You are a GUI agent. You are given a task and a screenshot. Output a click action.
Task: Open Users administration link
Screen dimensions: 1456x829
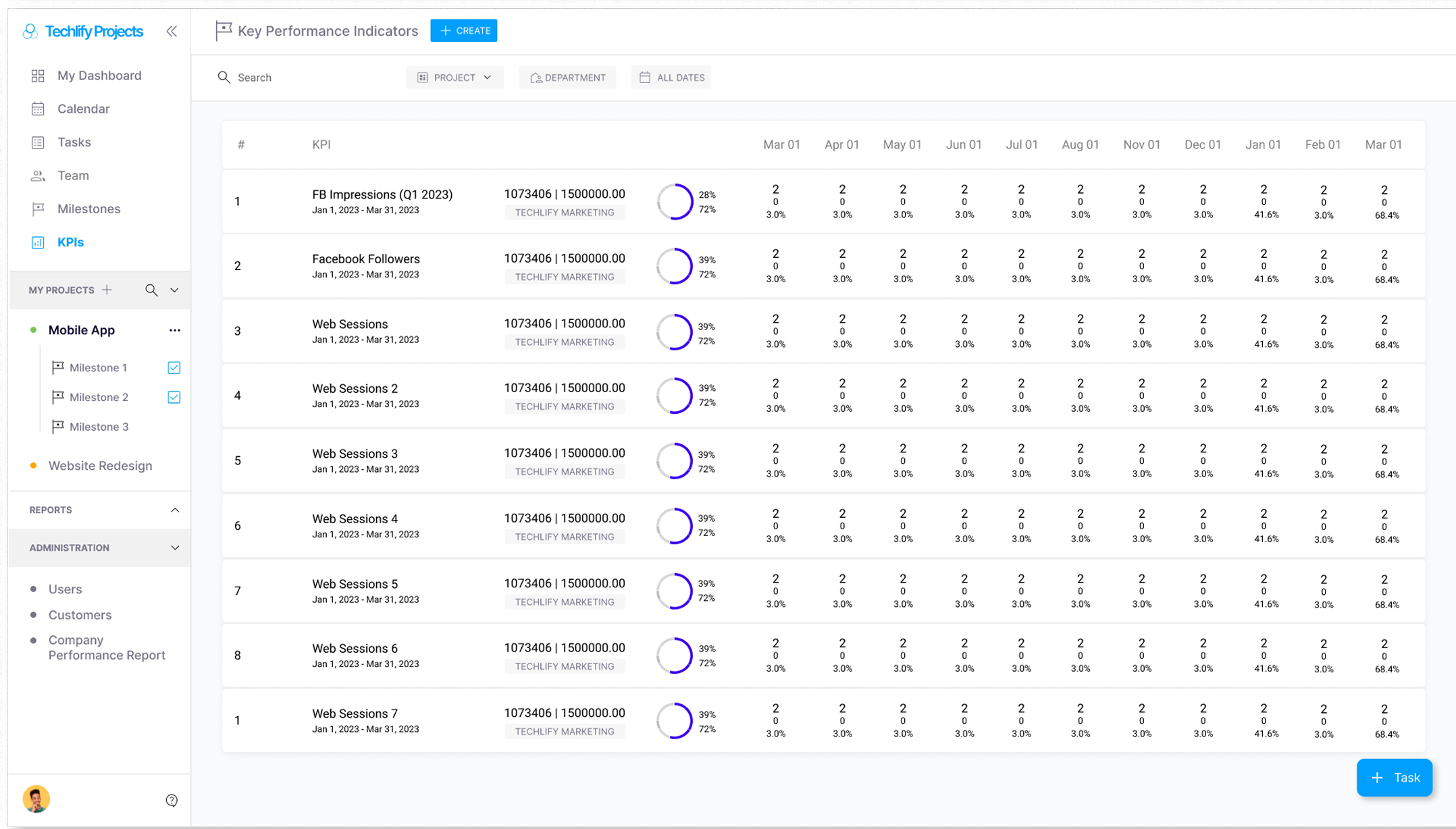pos(65,589)
